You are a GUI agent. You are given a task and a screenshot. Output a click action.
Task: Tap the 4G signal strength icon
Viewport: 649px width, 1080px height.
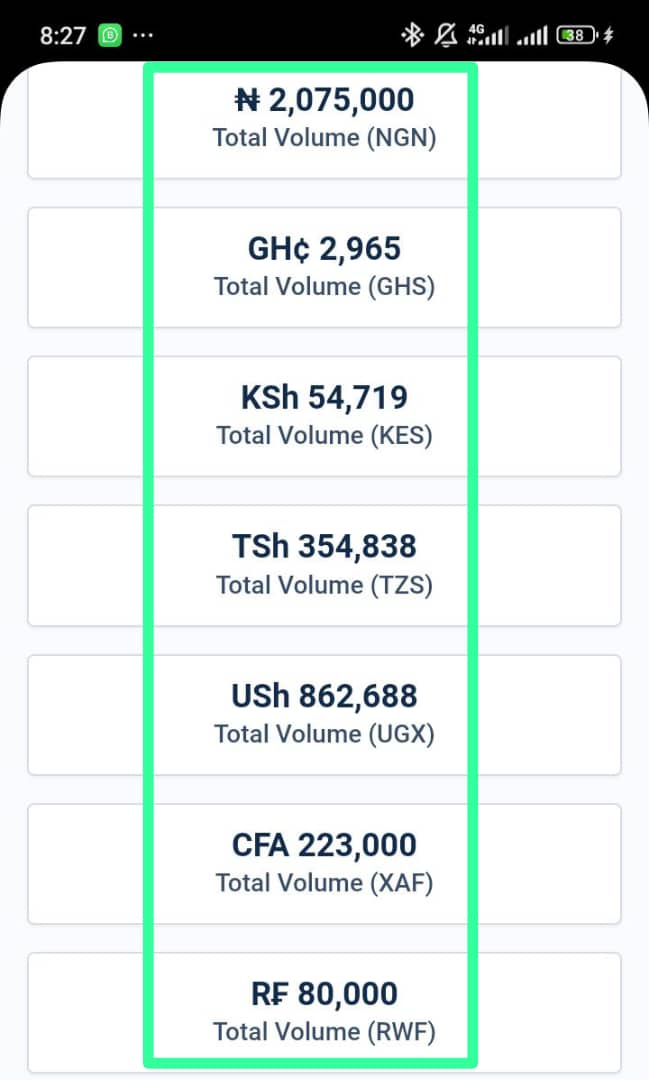(x=488, y=34)
